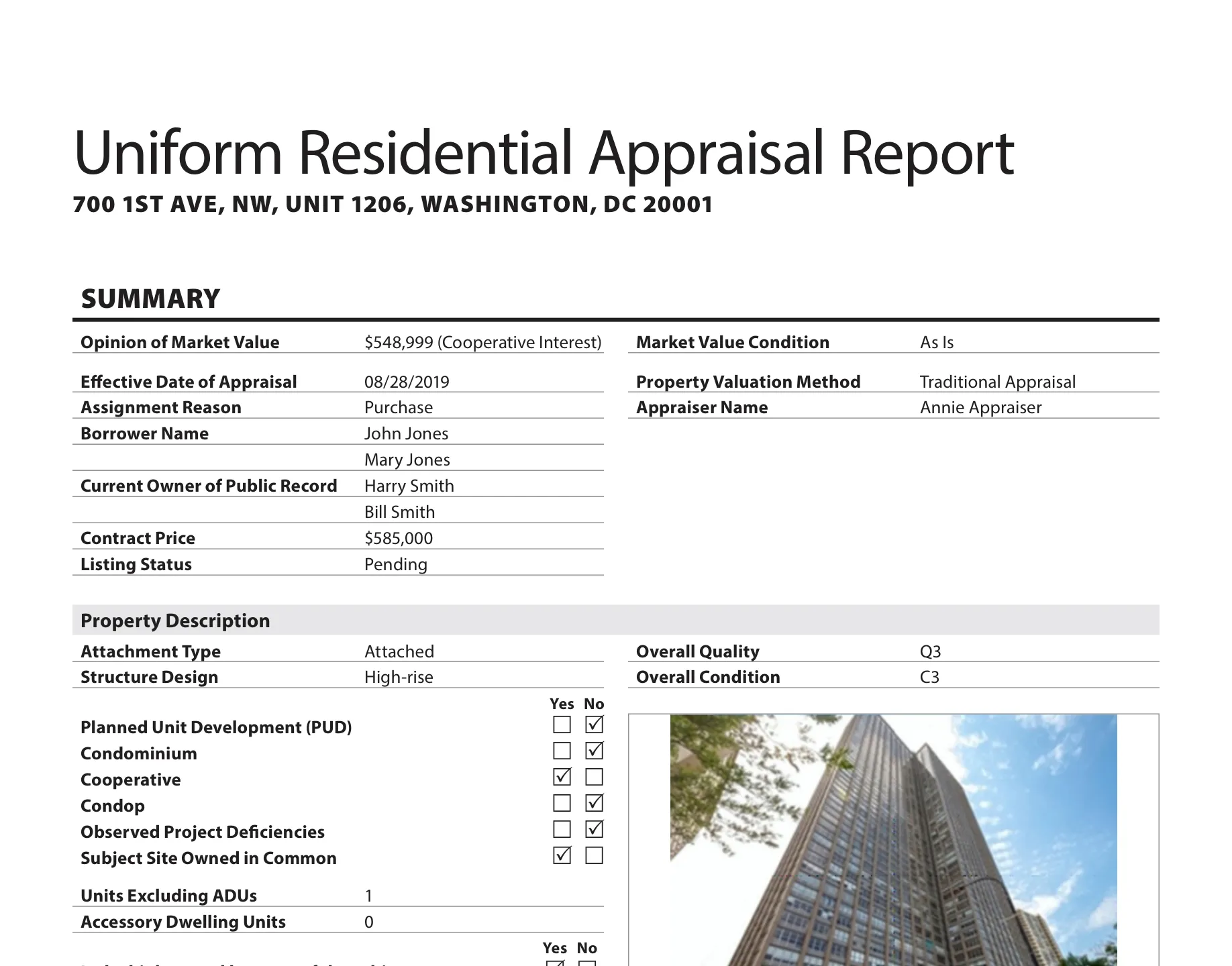The width and height of the screenshot is (1232, 966).
Task: Click the As Is market value condition
Action: [937, 343]
